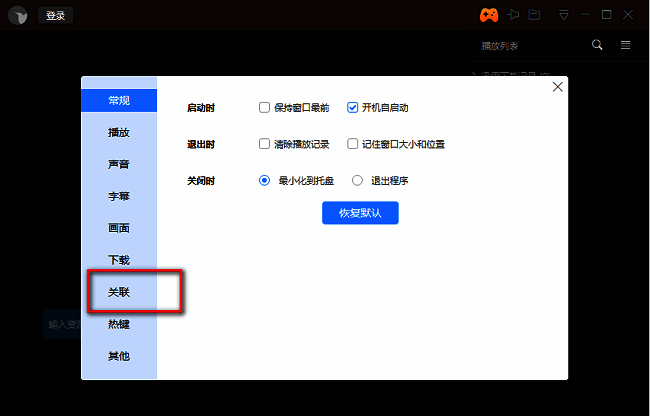
Task: Maximize the player window
Action: 606,15
